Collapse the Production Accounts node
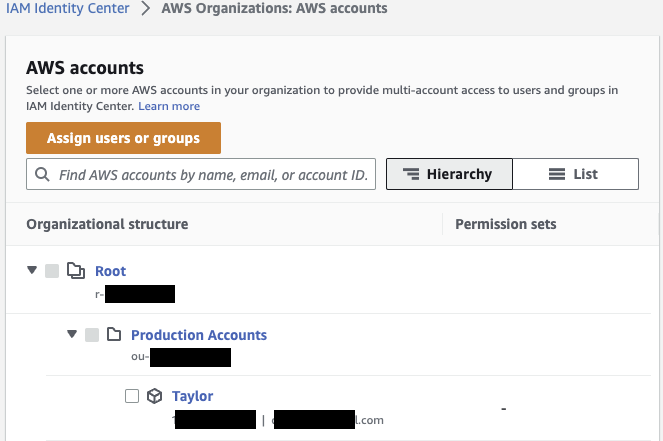Screen dimensions: 663x441 (x=72, y=334)
